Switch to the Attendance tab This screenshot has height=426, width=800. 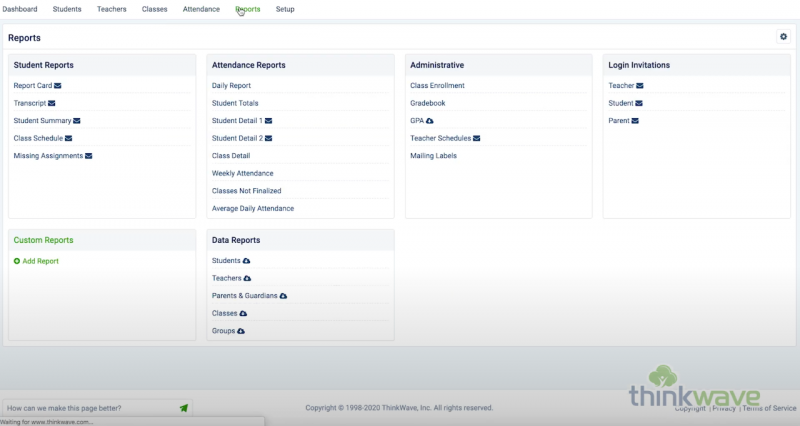(x=201, y=9)
